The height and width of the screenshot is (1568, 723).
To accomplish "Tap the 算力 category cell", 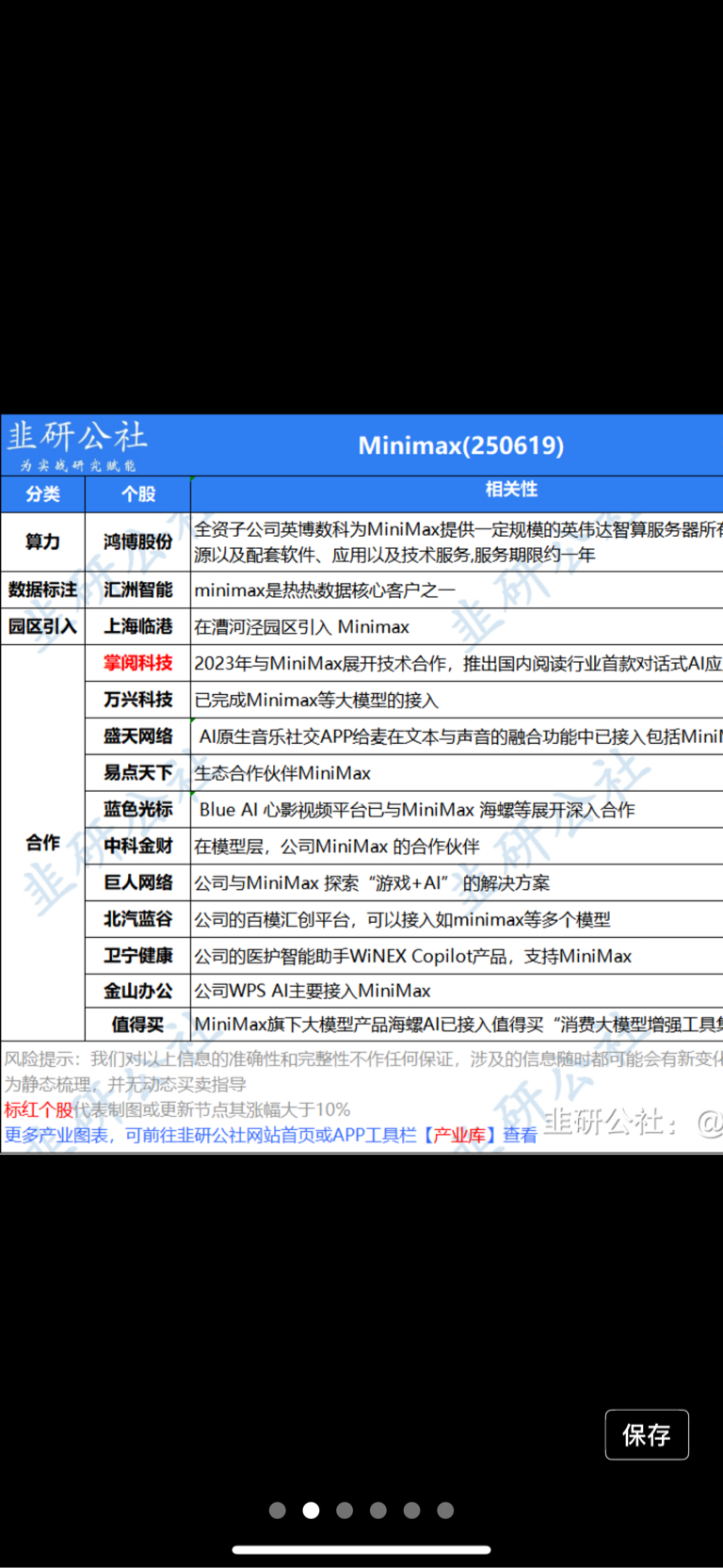I will 43,542.
